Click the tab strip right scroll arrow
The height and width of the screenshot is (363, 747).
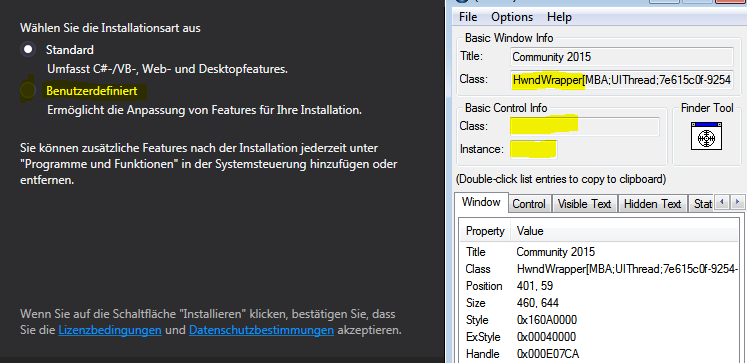(737, 202)
